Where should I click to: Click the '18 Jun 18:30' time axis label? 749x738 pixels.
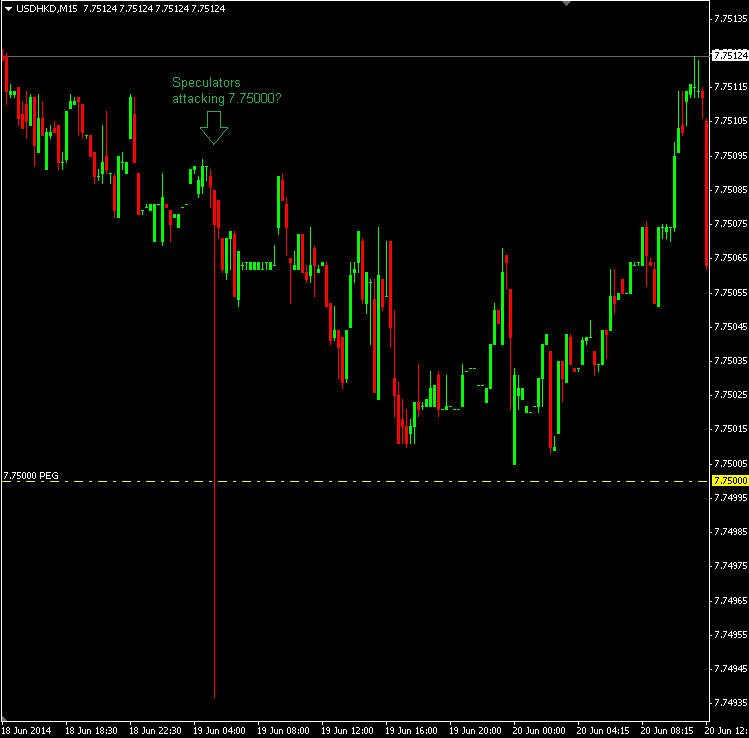click(x=91, y=730)
